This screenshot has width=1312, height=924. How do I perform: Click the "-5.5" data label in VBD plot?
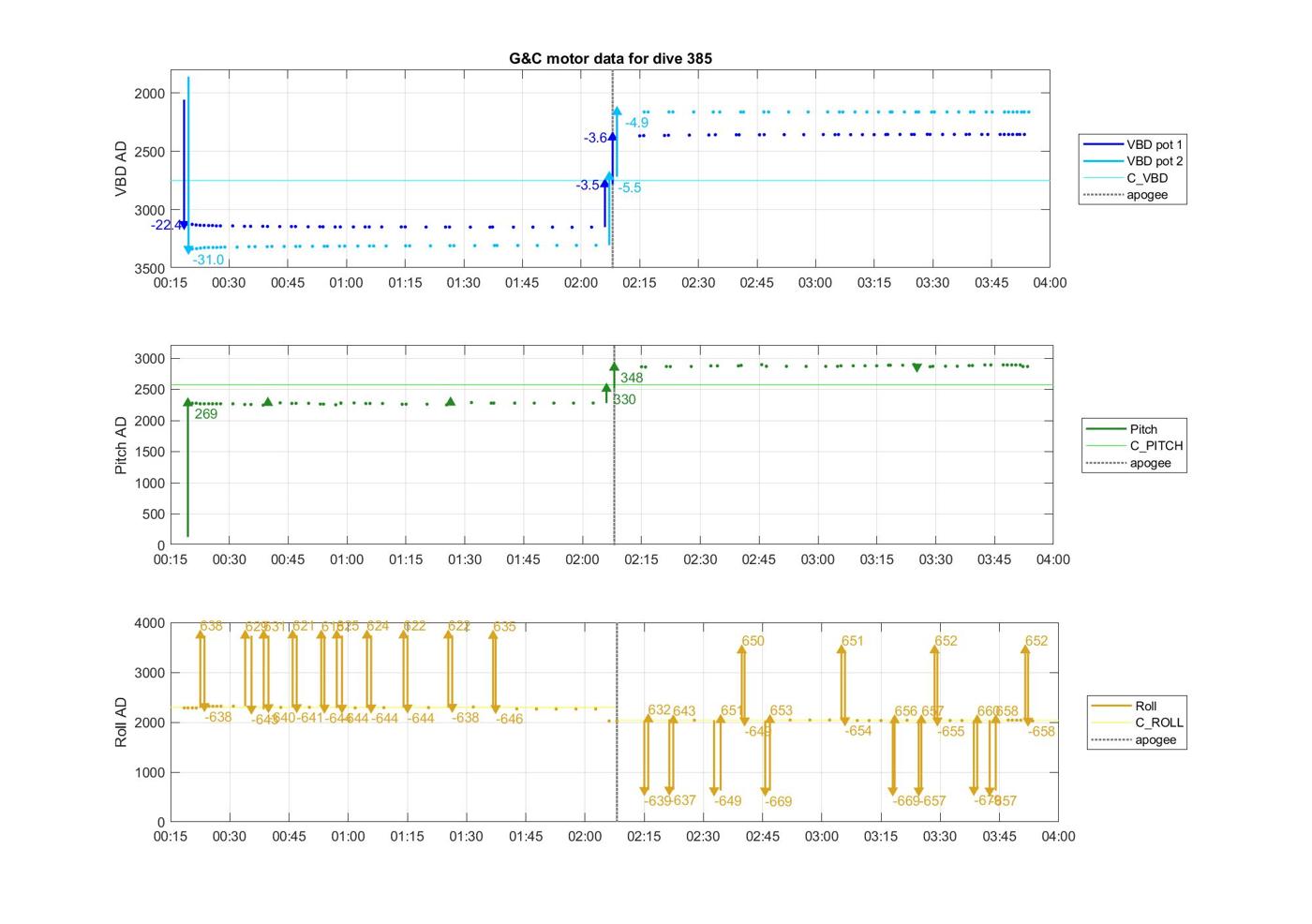(x=630, y=187)
